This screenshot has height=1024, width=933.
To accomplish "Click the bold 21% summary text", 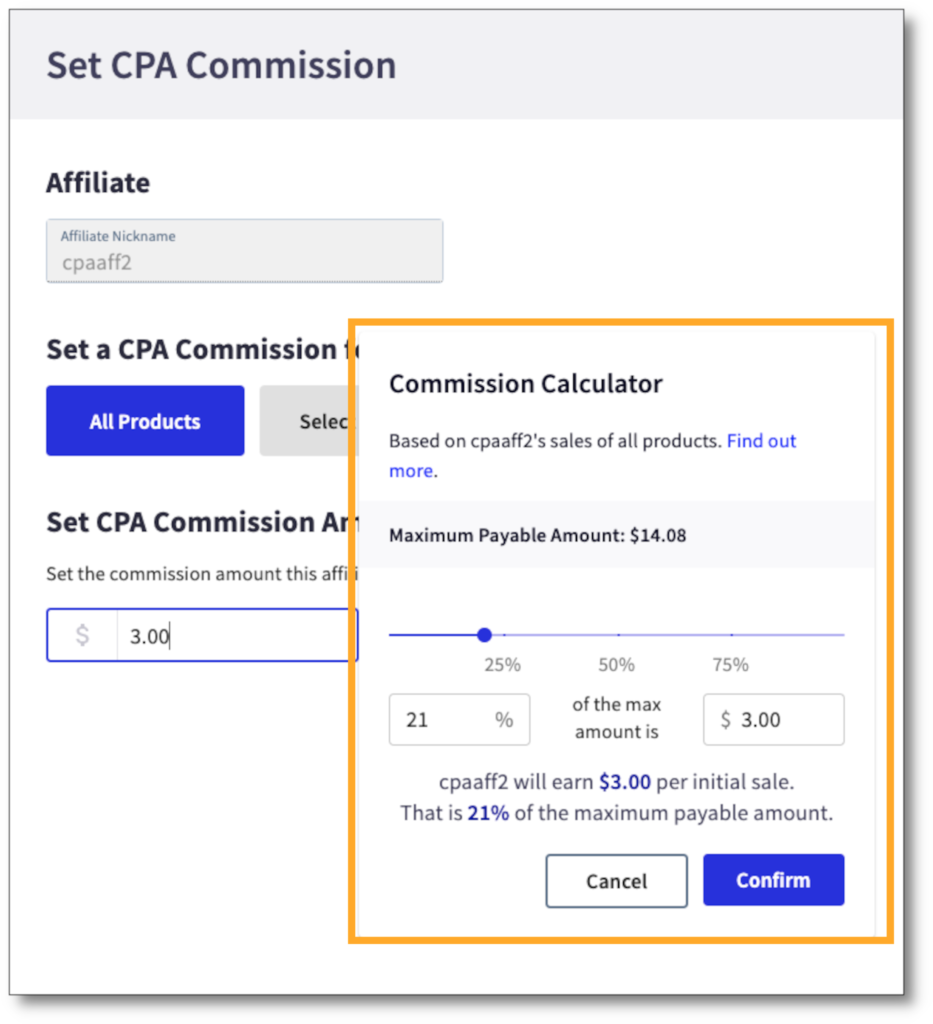I will 488,813.
